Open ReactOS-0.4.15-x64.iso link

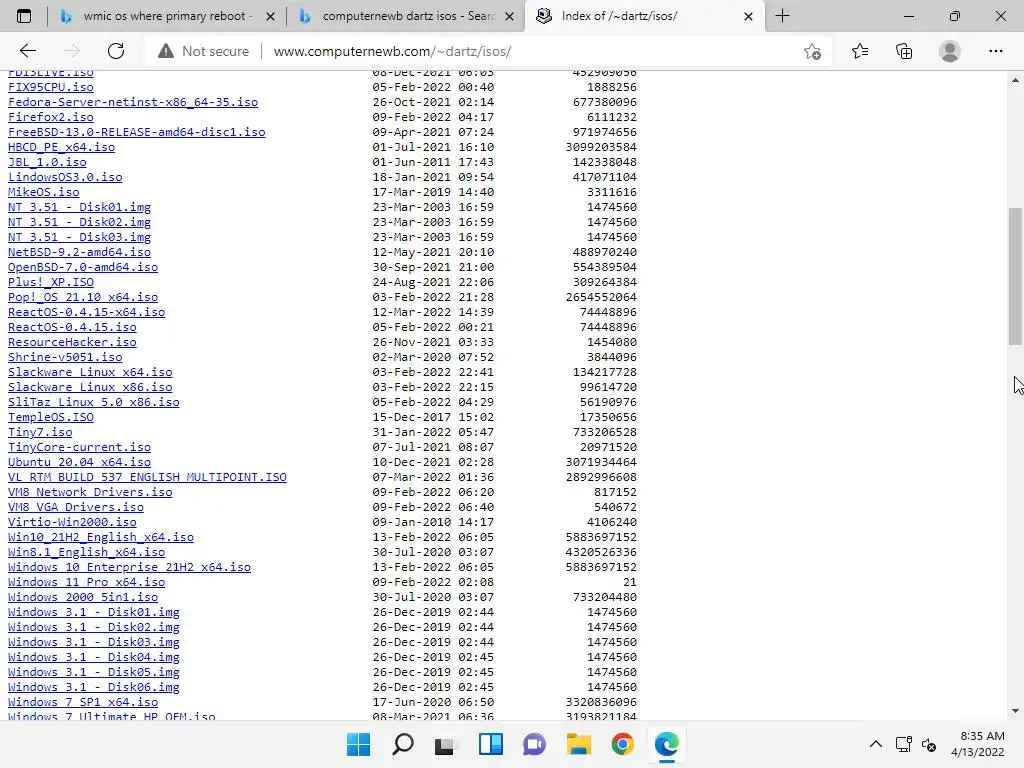pos(86,312)
